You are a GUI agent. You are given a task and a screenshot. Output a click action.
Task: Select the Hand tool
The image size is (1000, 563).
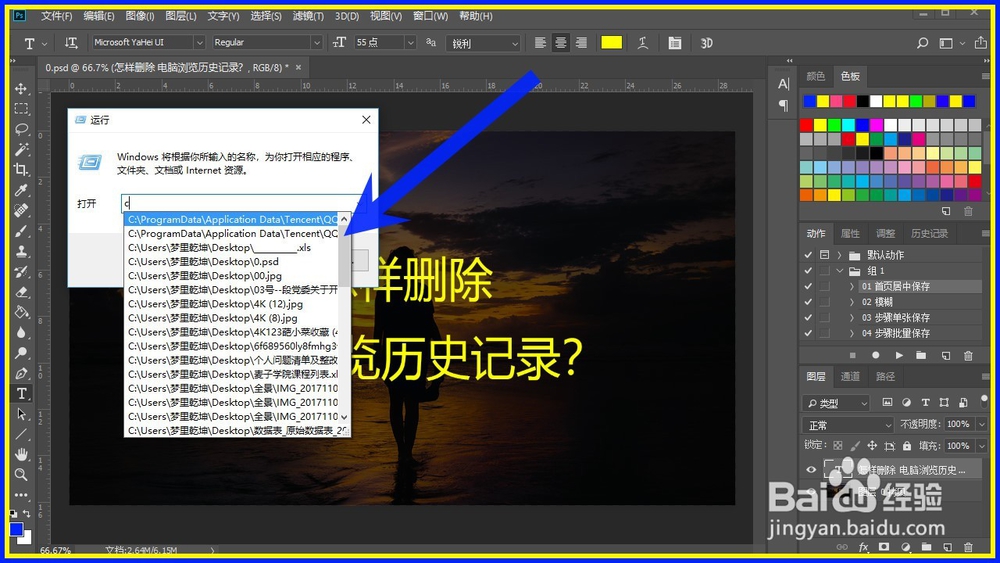(21, 454)
